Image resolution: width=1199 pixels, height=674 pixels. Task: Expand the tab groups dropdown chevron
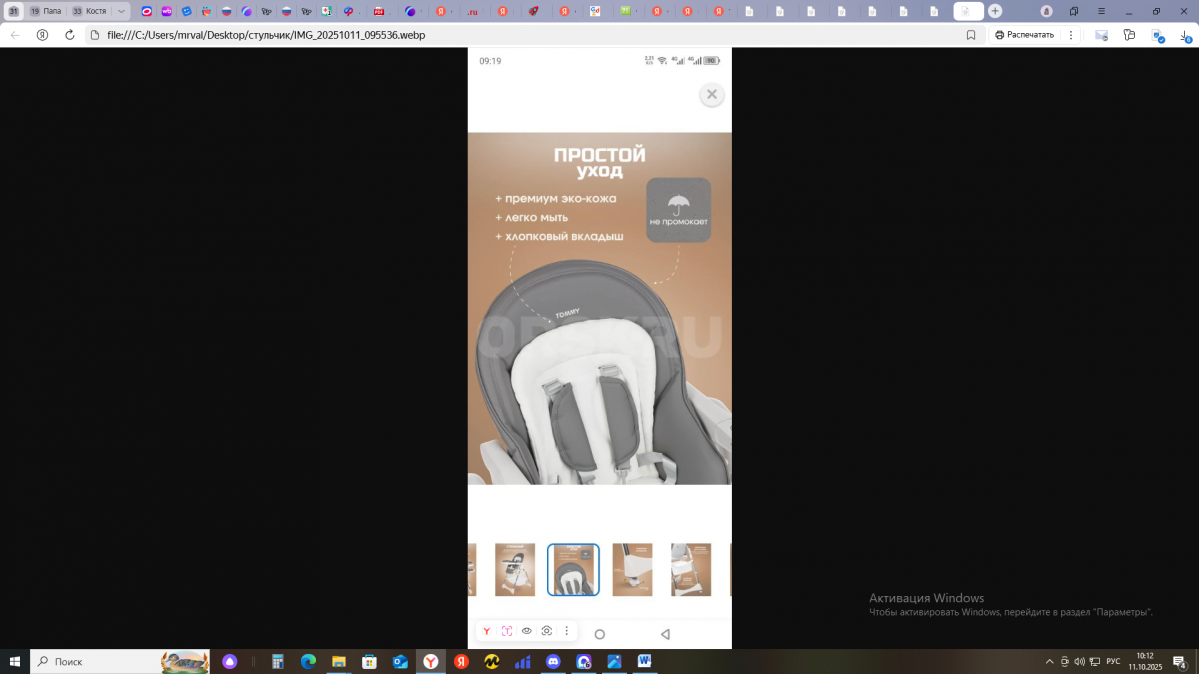coord(121,11)
